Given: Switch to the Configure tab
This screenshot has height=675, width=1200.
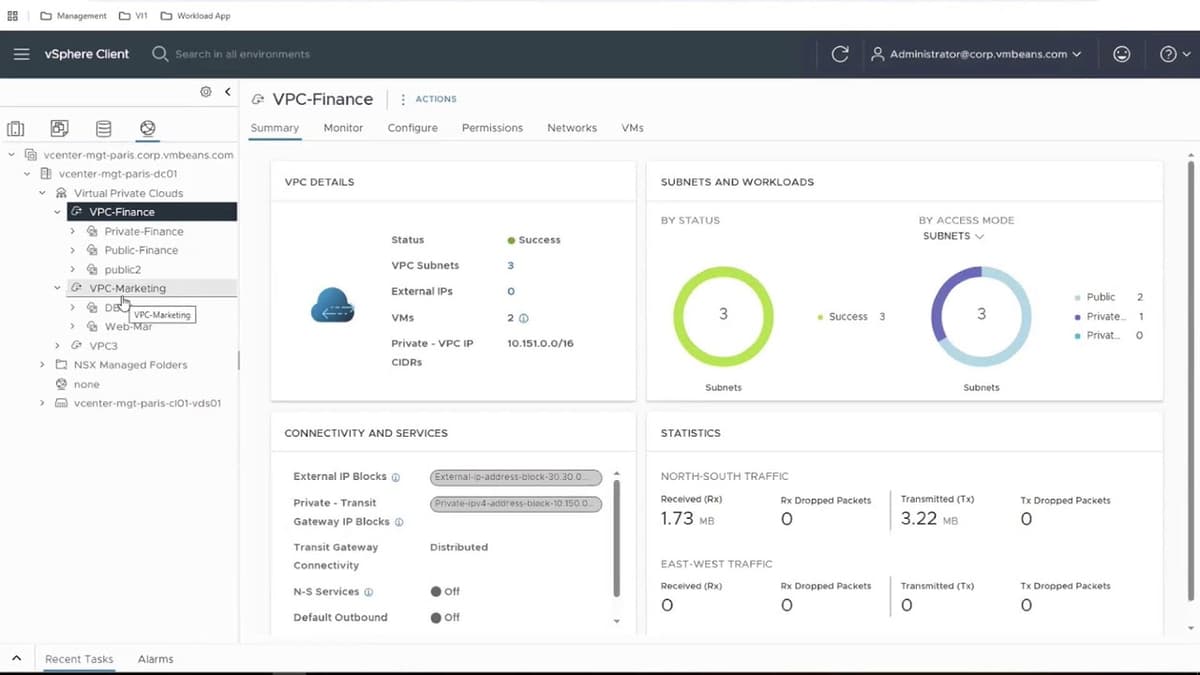Looking at the screenshot, I should (x=412, y=128).
